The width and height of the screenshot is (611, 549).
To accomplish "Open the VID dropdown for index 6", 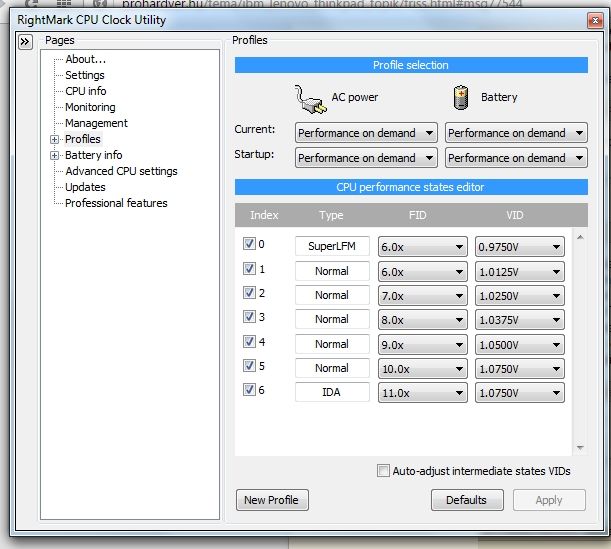I will click(519, 393).
